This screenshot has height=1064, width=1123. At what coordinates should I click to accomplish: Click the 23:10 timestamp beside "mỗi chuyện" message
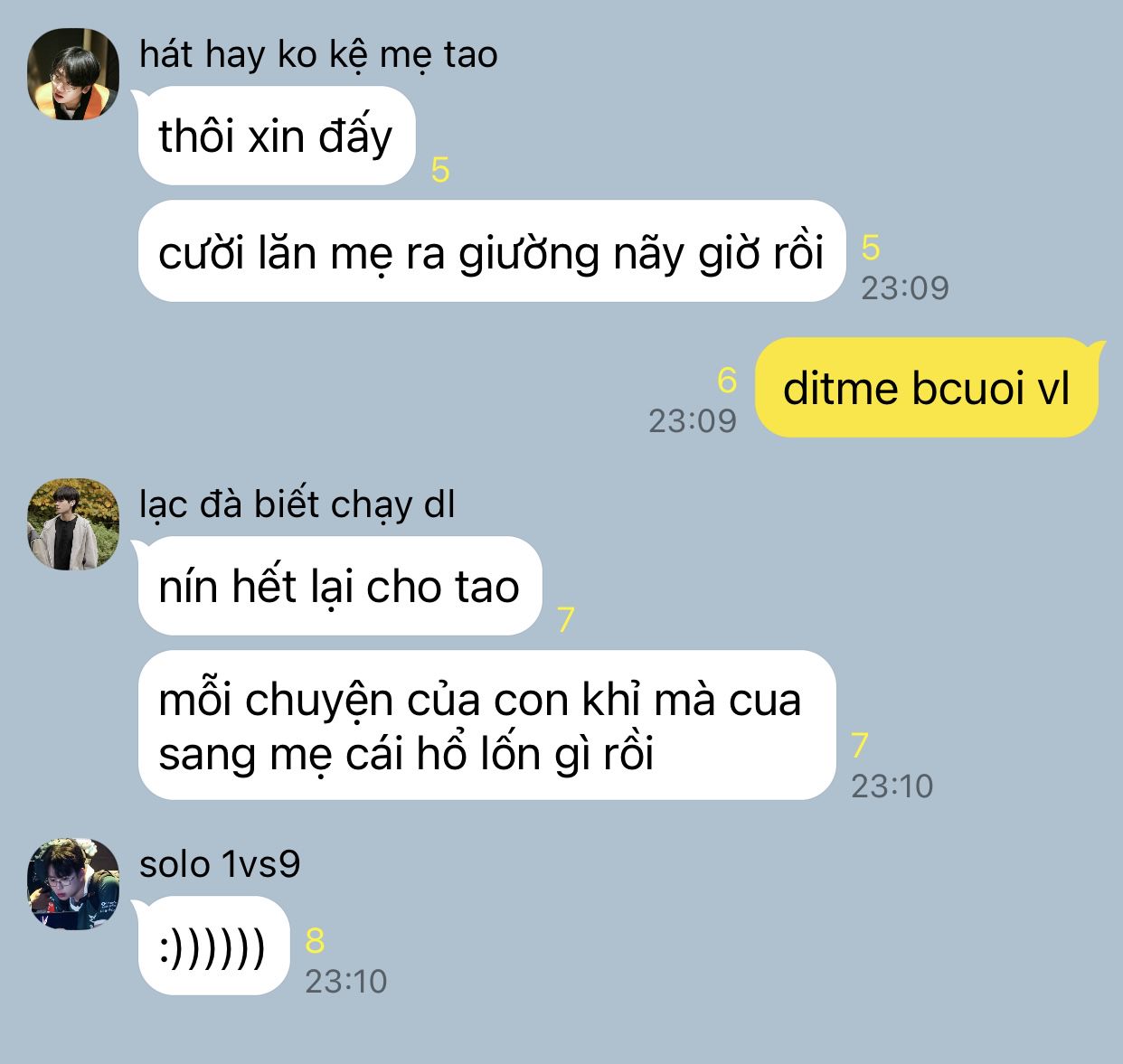pyautogui.click(x=892, y=786)
